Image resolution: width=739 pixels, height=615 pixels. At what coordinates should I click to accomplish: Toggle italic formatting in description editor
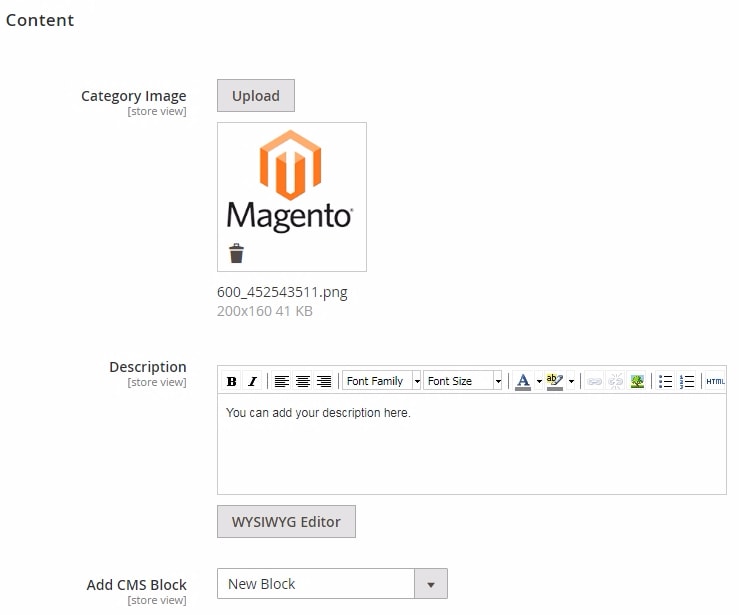253,381
